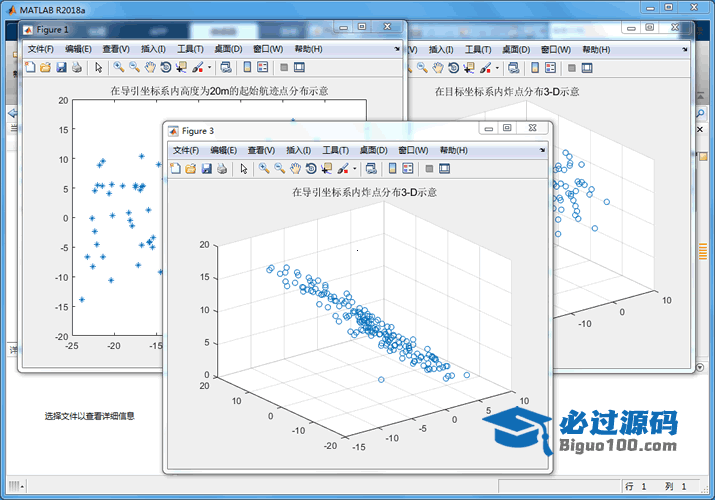Click Save icon in Figure 1 toolbar
This screenshot has height=500, width=715.
pyautogui.click(x=61, y=67)
